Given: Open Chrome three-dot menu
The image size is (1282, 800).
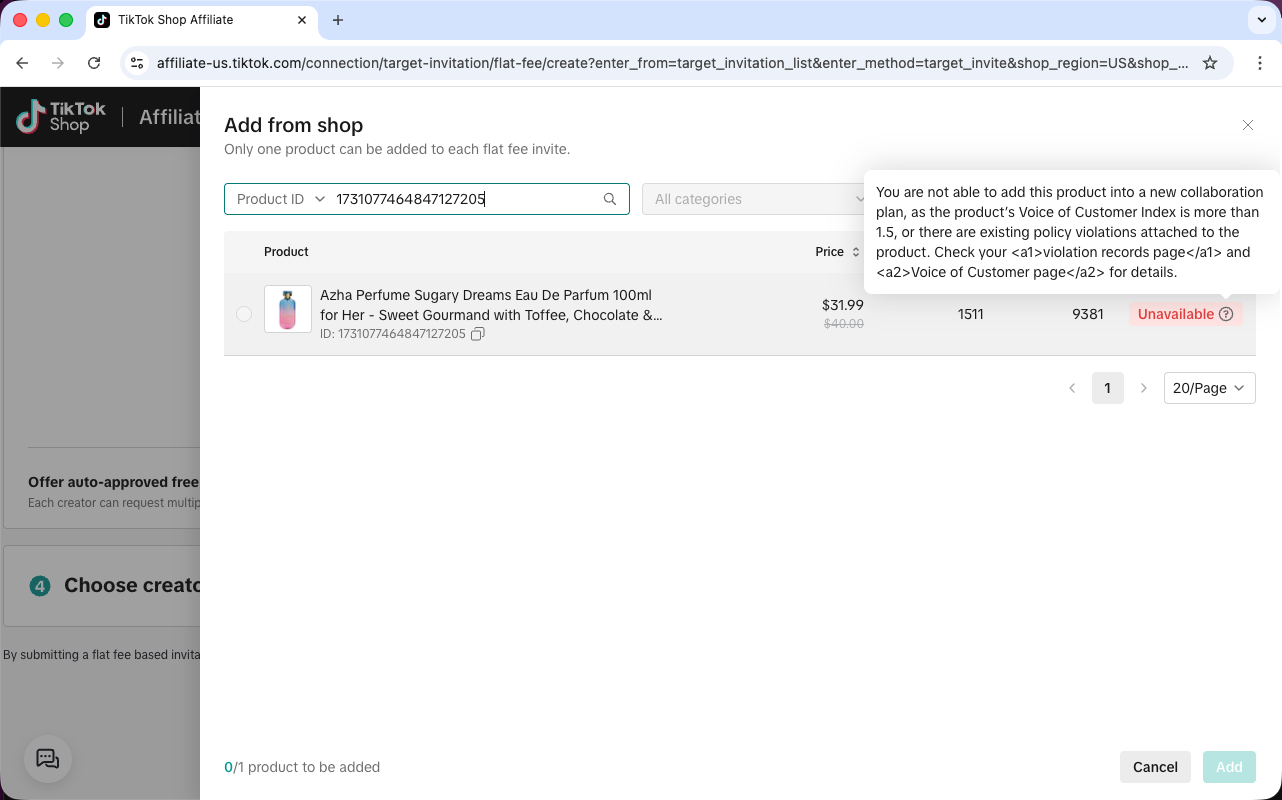Looking at the screenshot, I should point(1260,63).
